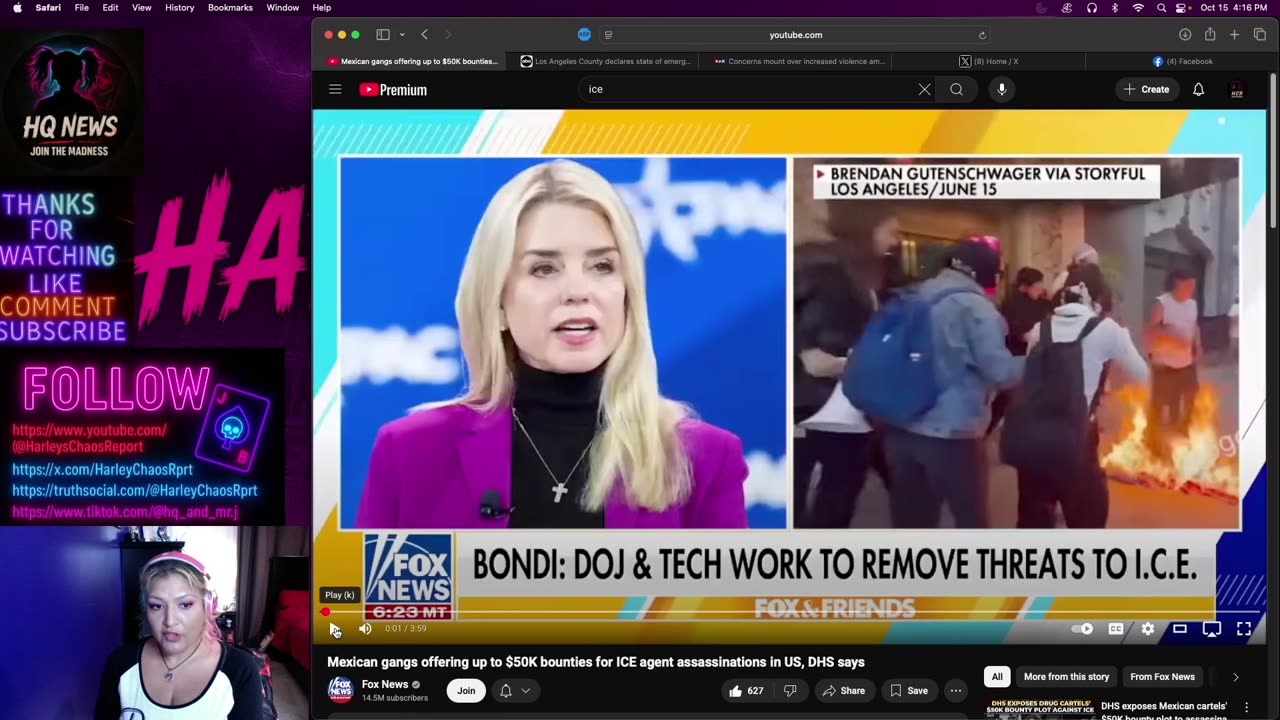This screenshot has width=1280, height=720.
Task: Show Safari downloads
Action: click(x=1185, y=34)
